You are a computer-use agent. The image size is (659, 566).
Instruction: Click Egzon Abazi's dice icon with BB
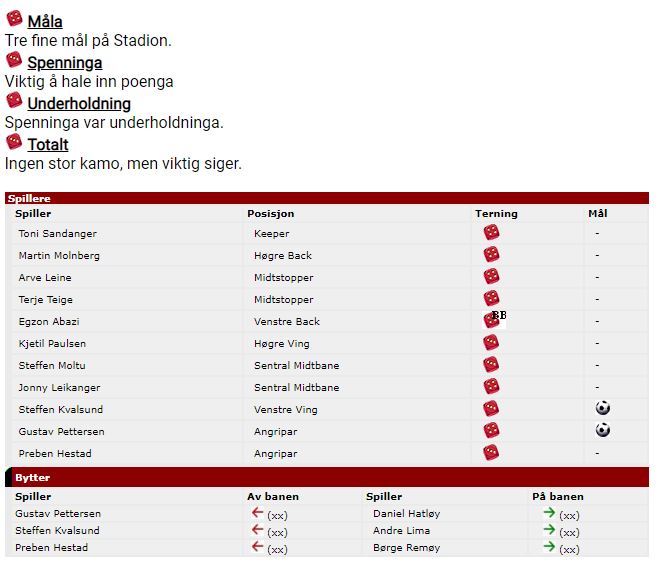click(x=494, y=320)
